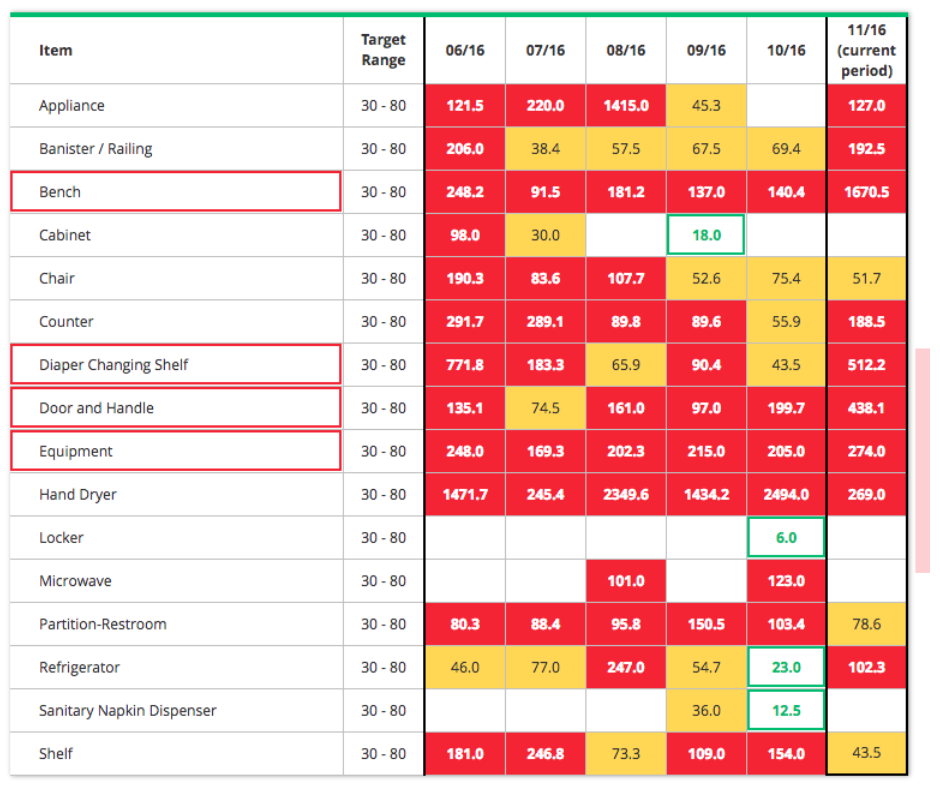Select the Equipment row label
Image resolution: width=940 pixels, height=794 pixels.
pos(175,451)
